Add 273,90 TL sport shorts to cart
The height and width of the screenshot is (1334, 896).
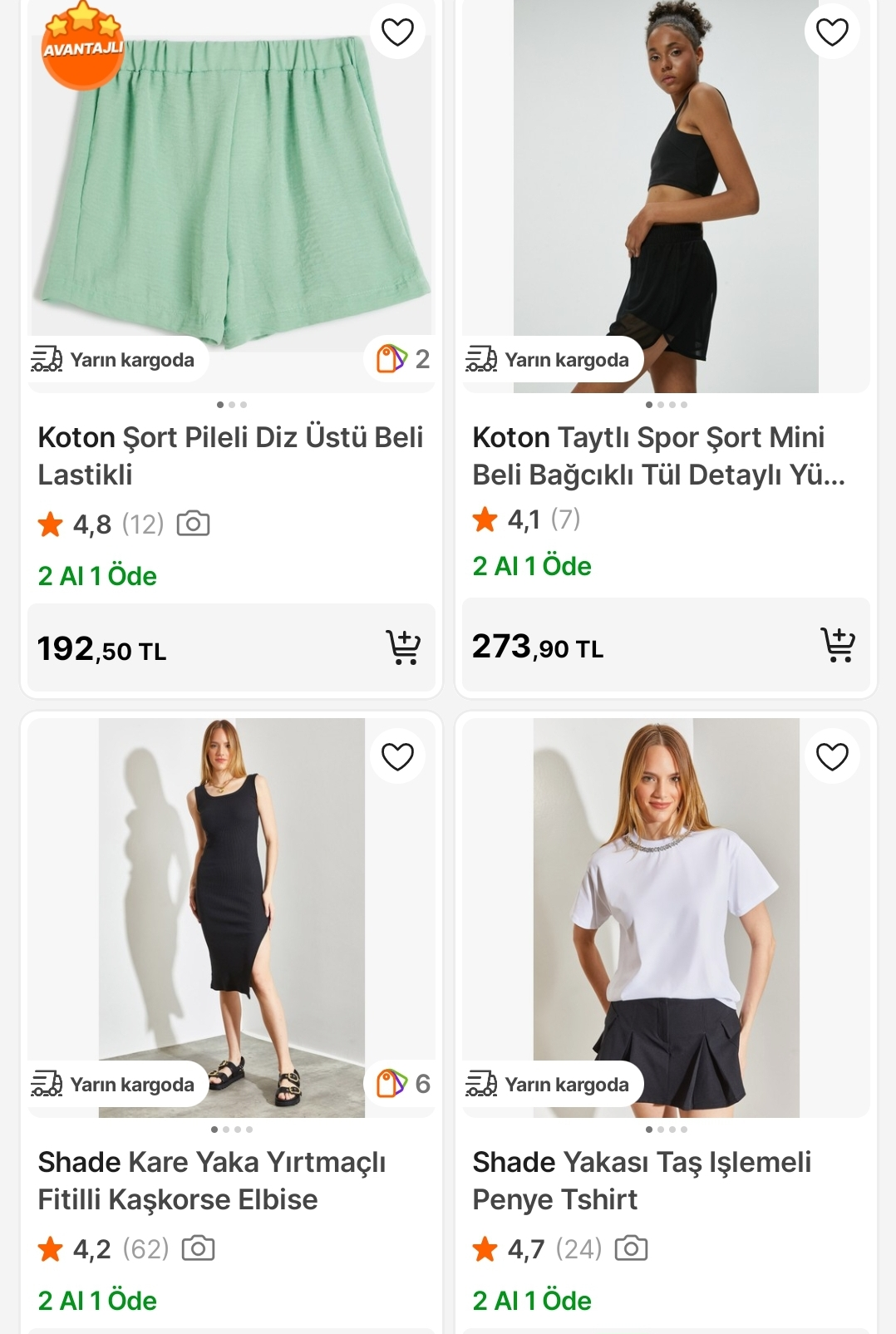pos(838,645)
